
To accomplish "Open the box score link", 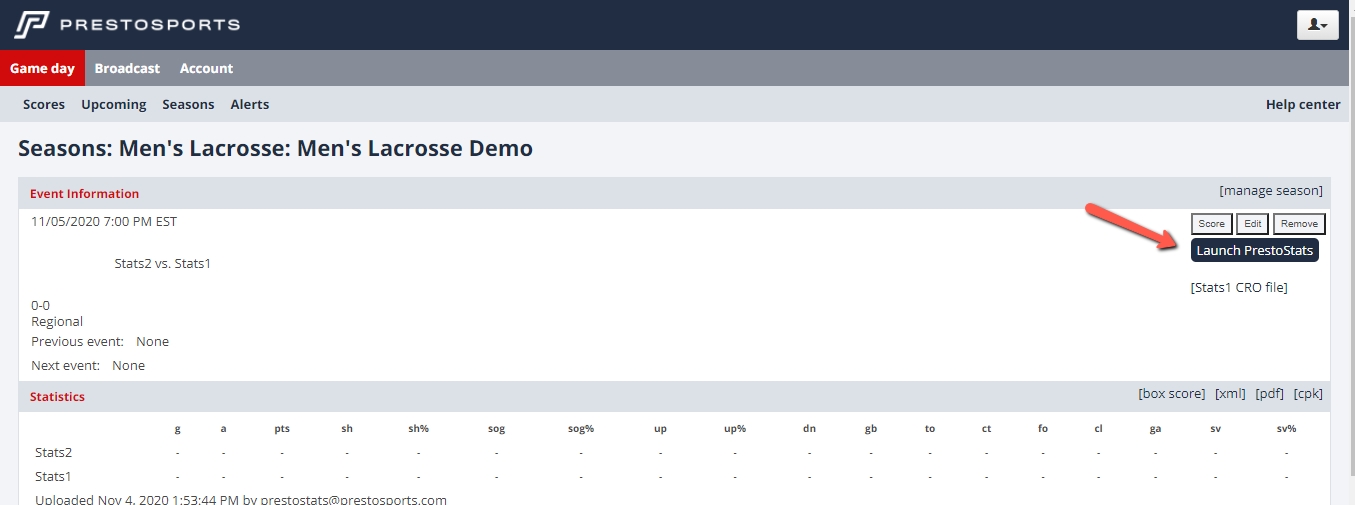I will pyautogui.click(x=1171, y=393).
